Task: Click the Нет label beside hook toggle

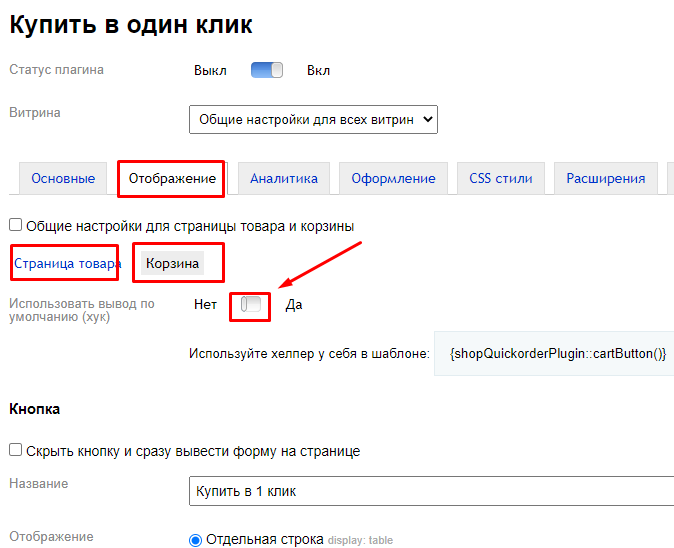Action: (205, 305)
